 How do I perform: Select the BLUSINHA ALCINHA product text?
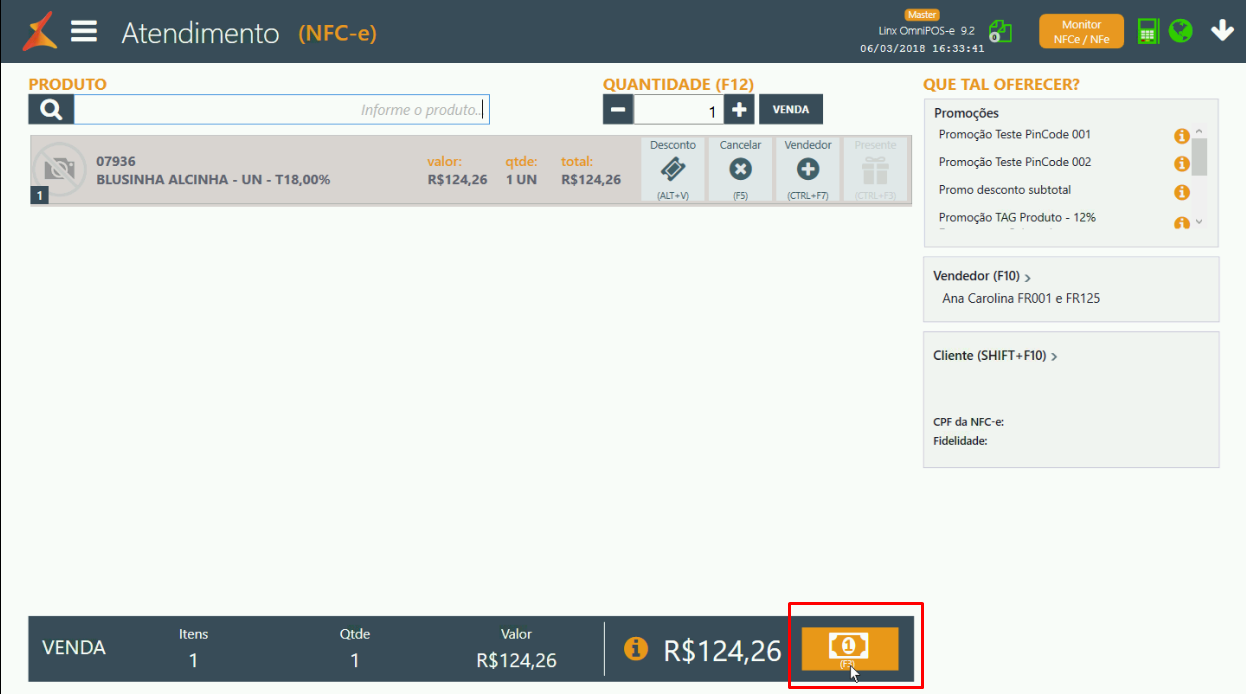click(x=213, y=180)
